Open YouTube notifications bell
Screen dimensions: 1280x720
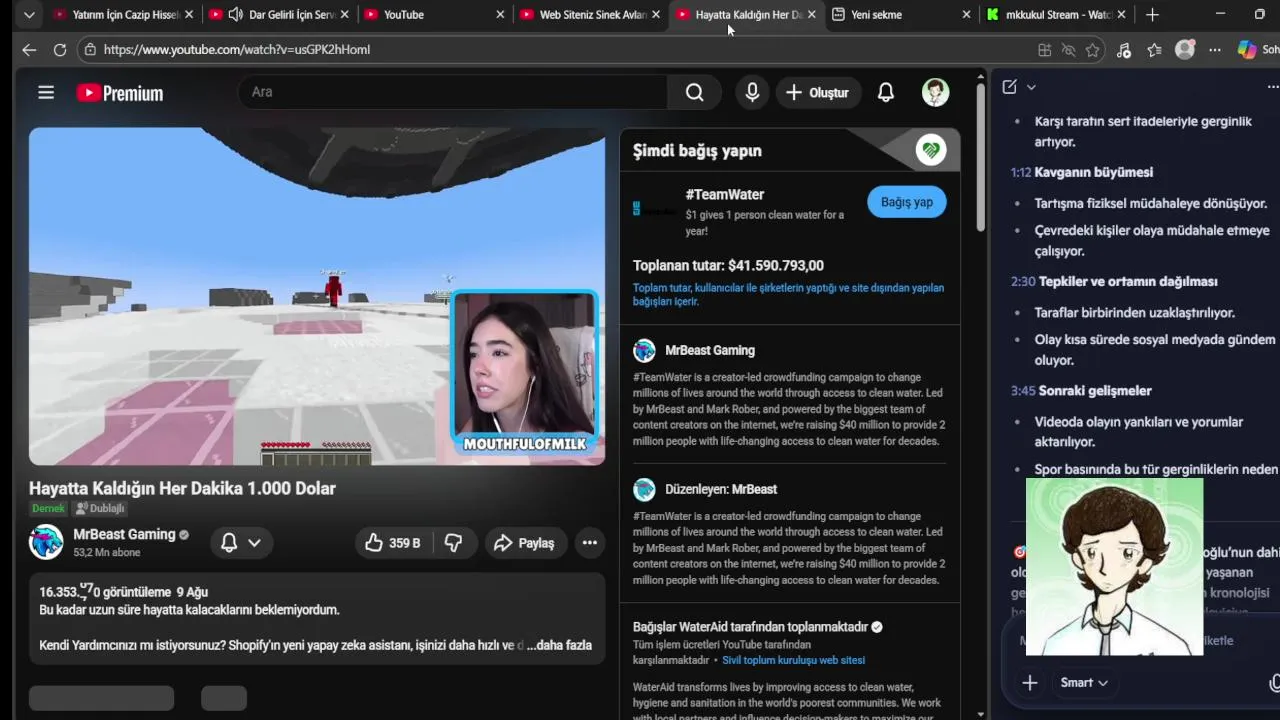pyautogui.click(x=885, y=92)
